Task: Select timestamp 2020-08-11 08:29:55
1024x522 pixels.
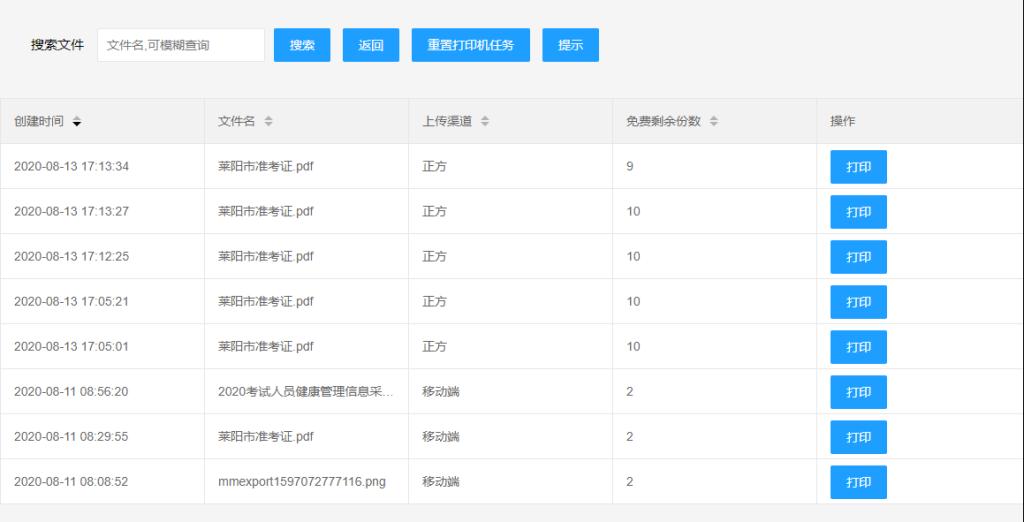Action: (x=71, y=437)
